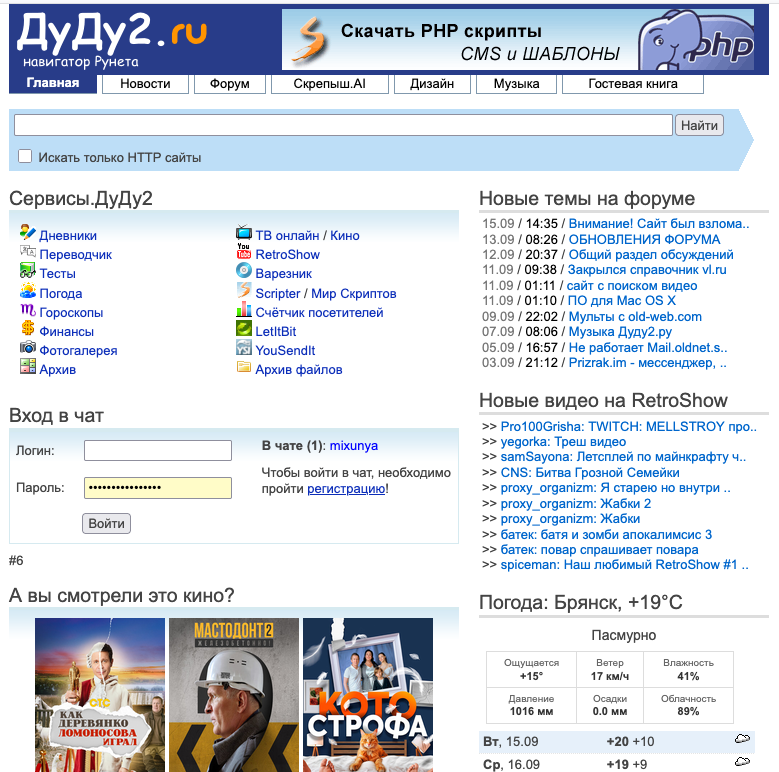Open forum topic ОБНОВЛЕНИЯ ФОРУМА
The height and width of the screenshot is (772, 779).
point(644,239)
